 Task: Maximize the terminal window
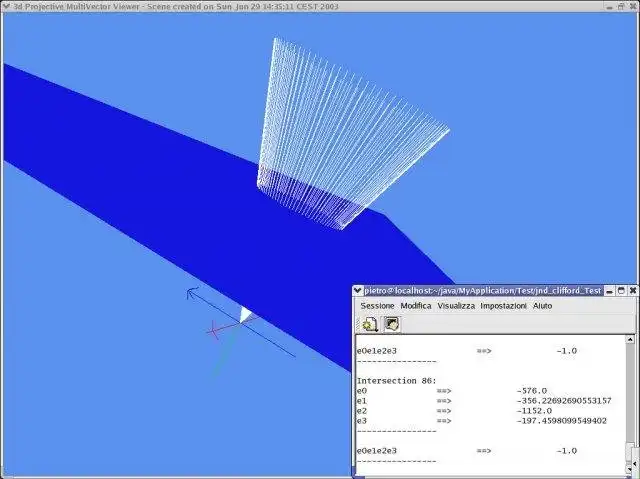pyautogui.click(x=621, y=291)
